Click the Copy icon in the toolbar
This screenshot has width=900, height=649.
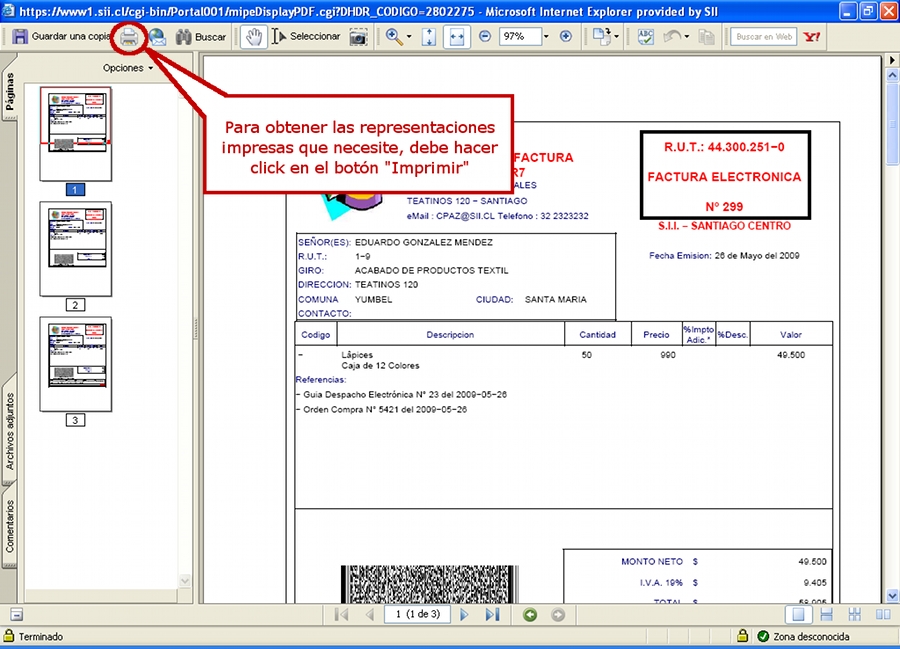[707, 37]
